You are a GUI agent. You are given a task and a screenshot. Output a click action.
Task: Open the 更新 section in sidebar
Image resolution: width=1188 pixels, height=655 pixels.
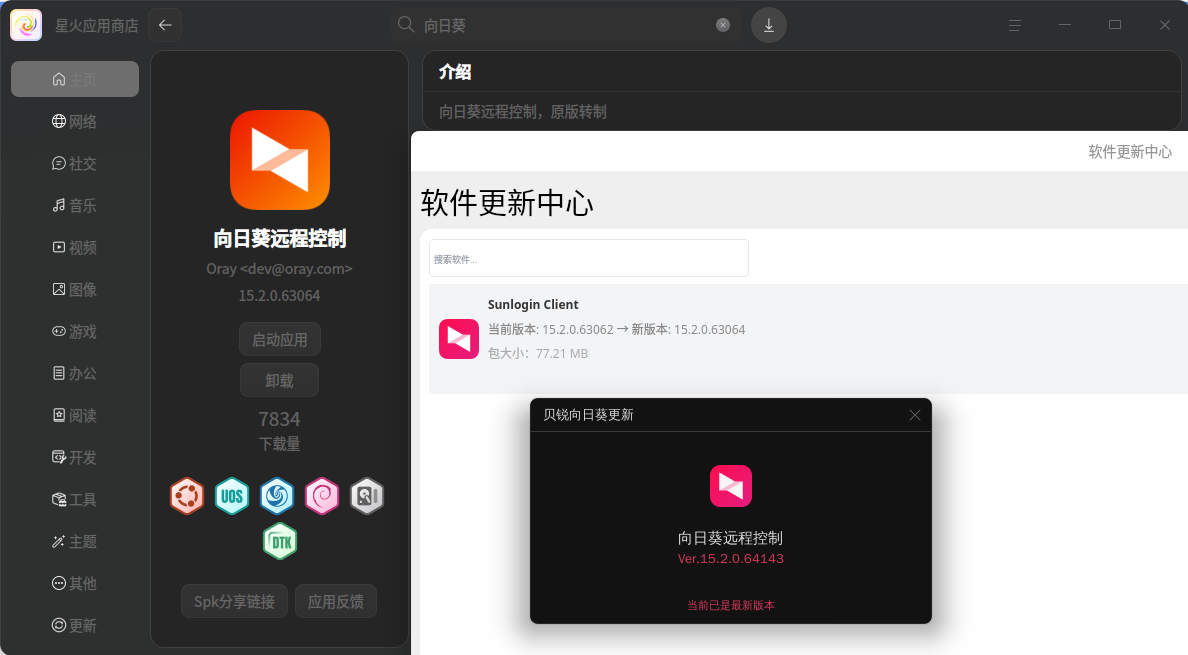(75, 625)
